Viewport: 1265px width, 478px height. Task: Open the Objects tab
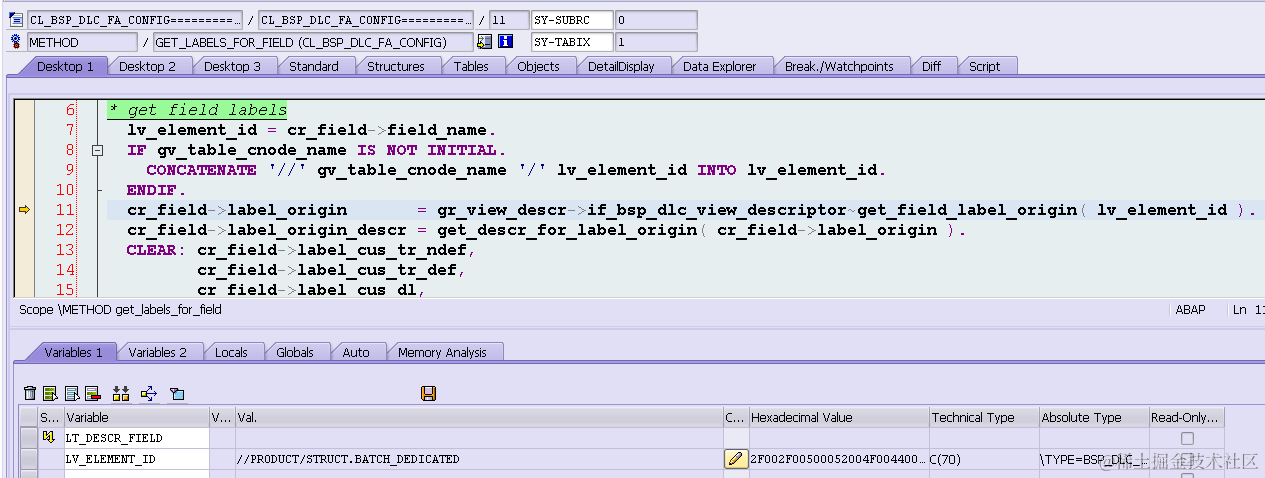[x=538, y=66]
